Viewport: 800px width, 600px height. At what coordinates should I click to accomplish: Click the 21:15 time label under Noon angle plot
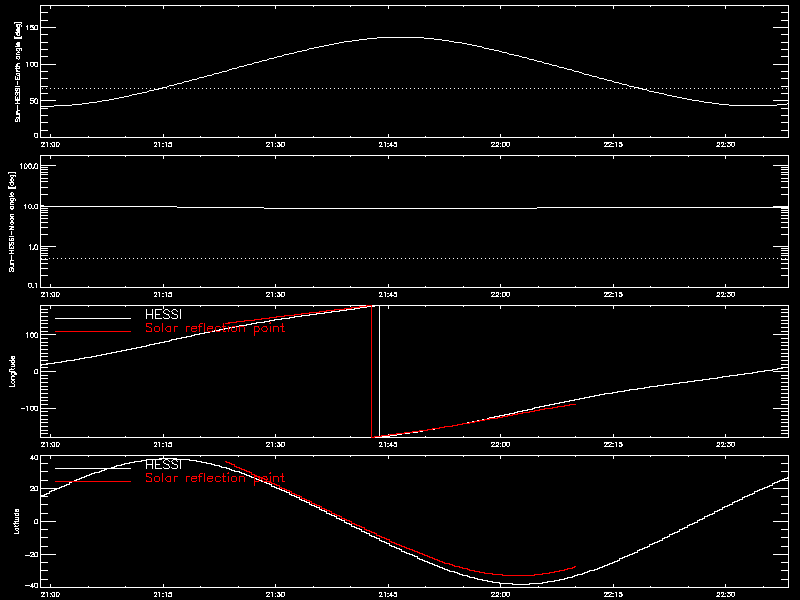[163, 295]
